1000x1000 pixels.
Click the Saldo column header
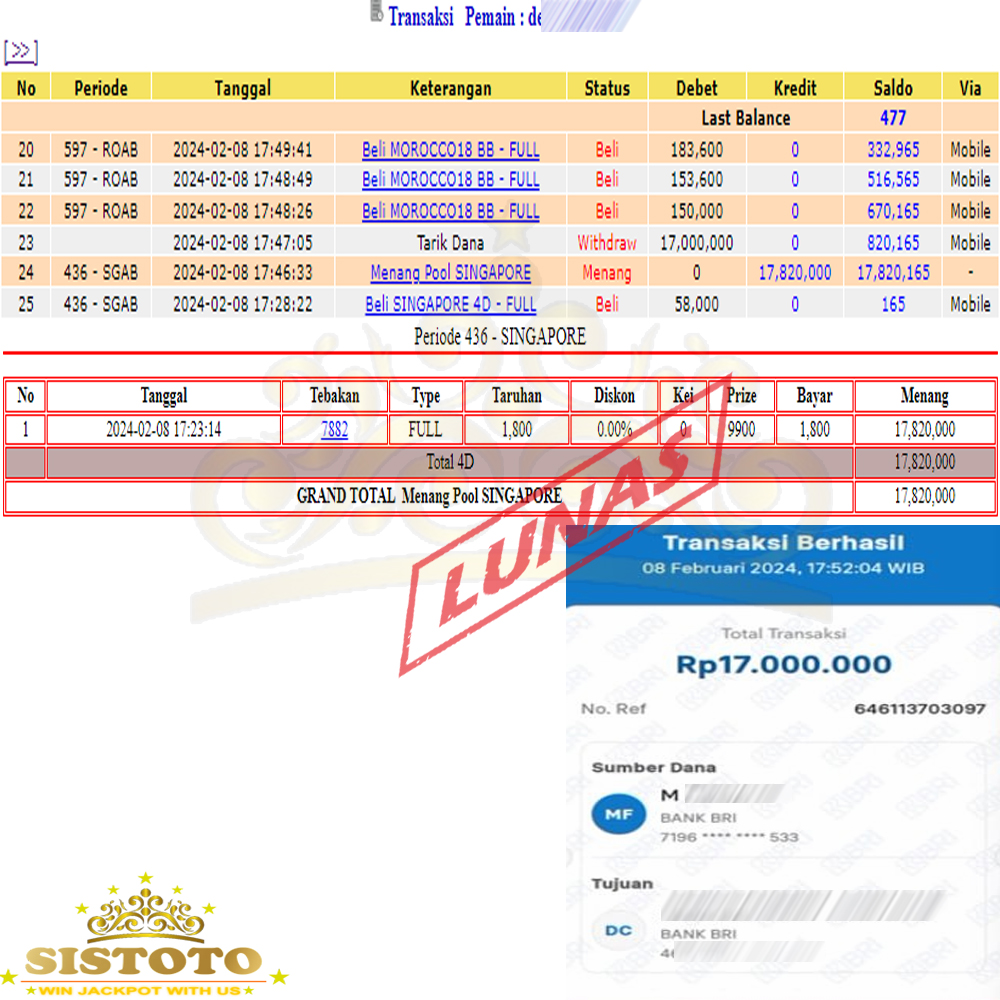pos(893,88)
